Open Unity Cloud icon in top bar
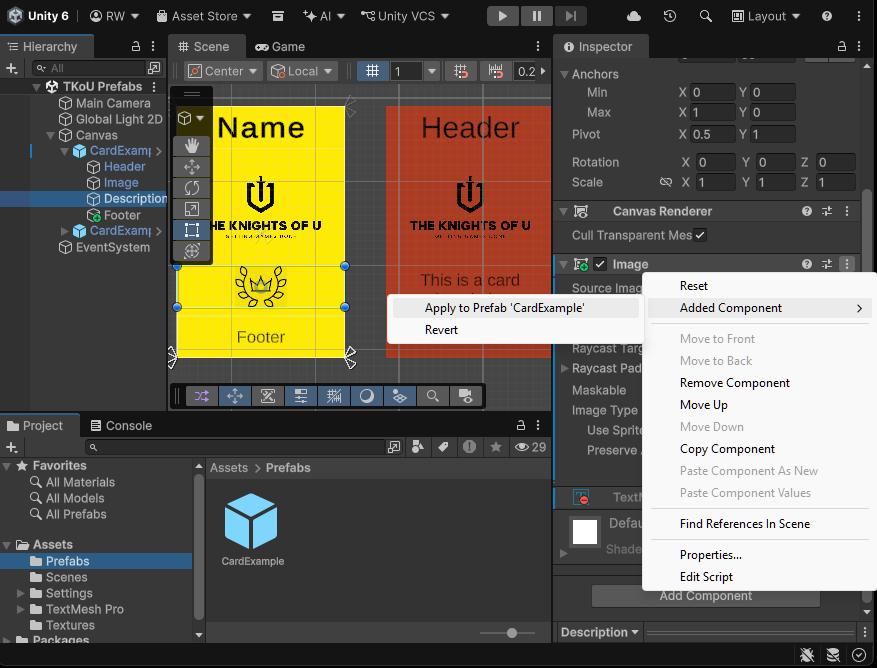Viewport: 877px width, 668px height. point(634,16)
